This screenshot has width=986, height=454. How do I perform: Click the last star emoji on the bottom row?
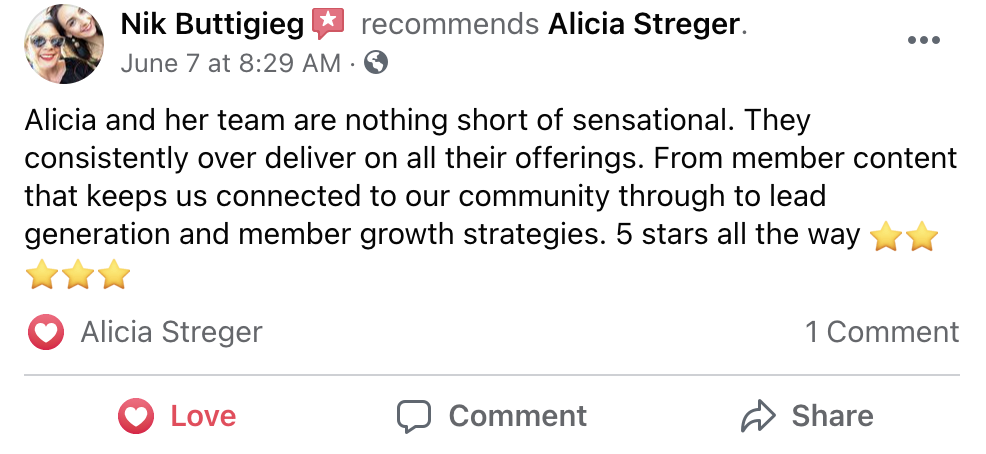pyautogui.click(x=115, y=274)
